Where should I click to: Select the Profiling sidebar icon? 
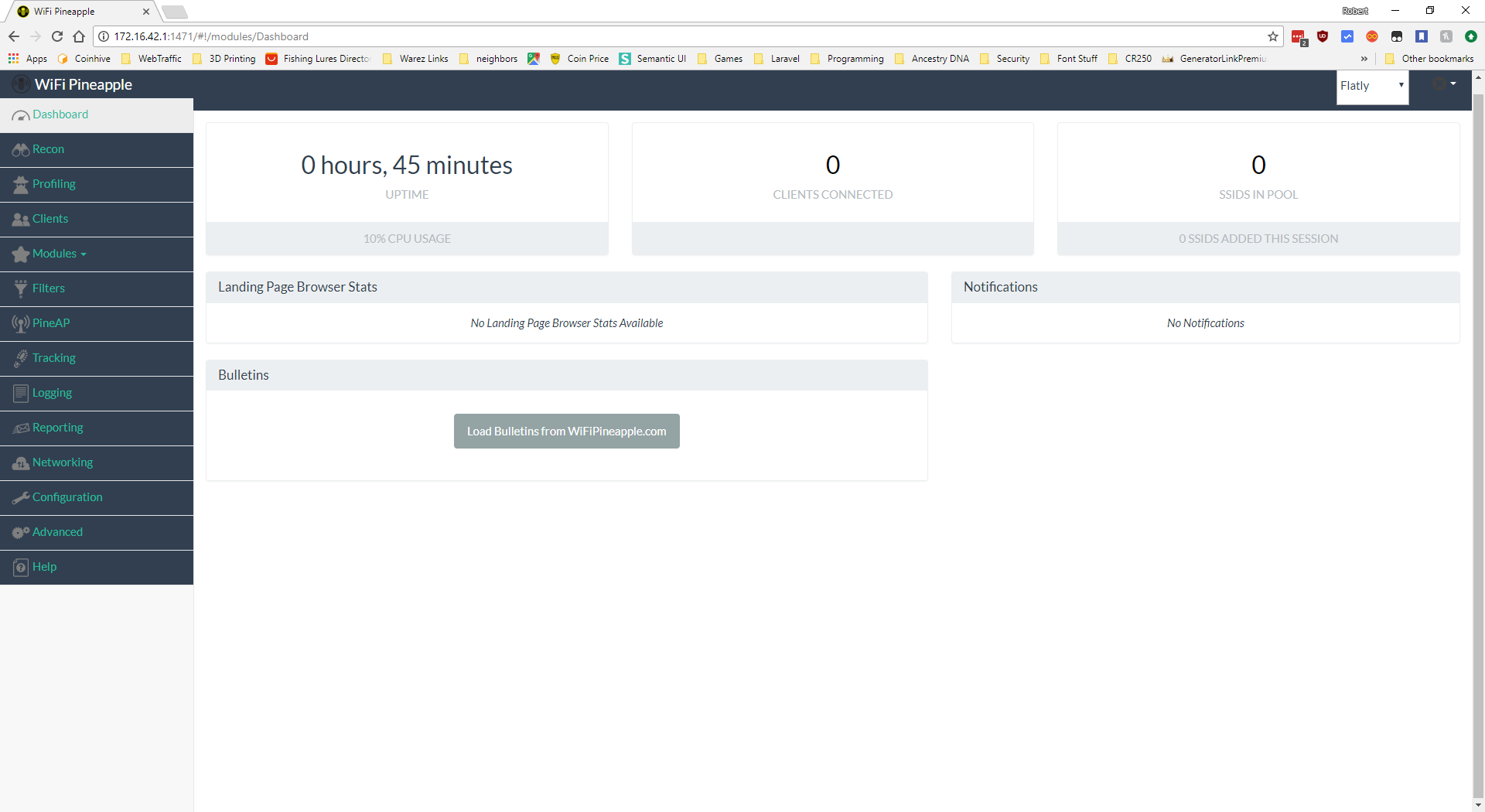tap(21, 184)
